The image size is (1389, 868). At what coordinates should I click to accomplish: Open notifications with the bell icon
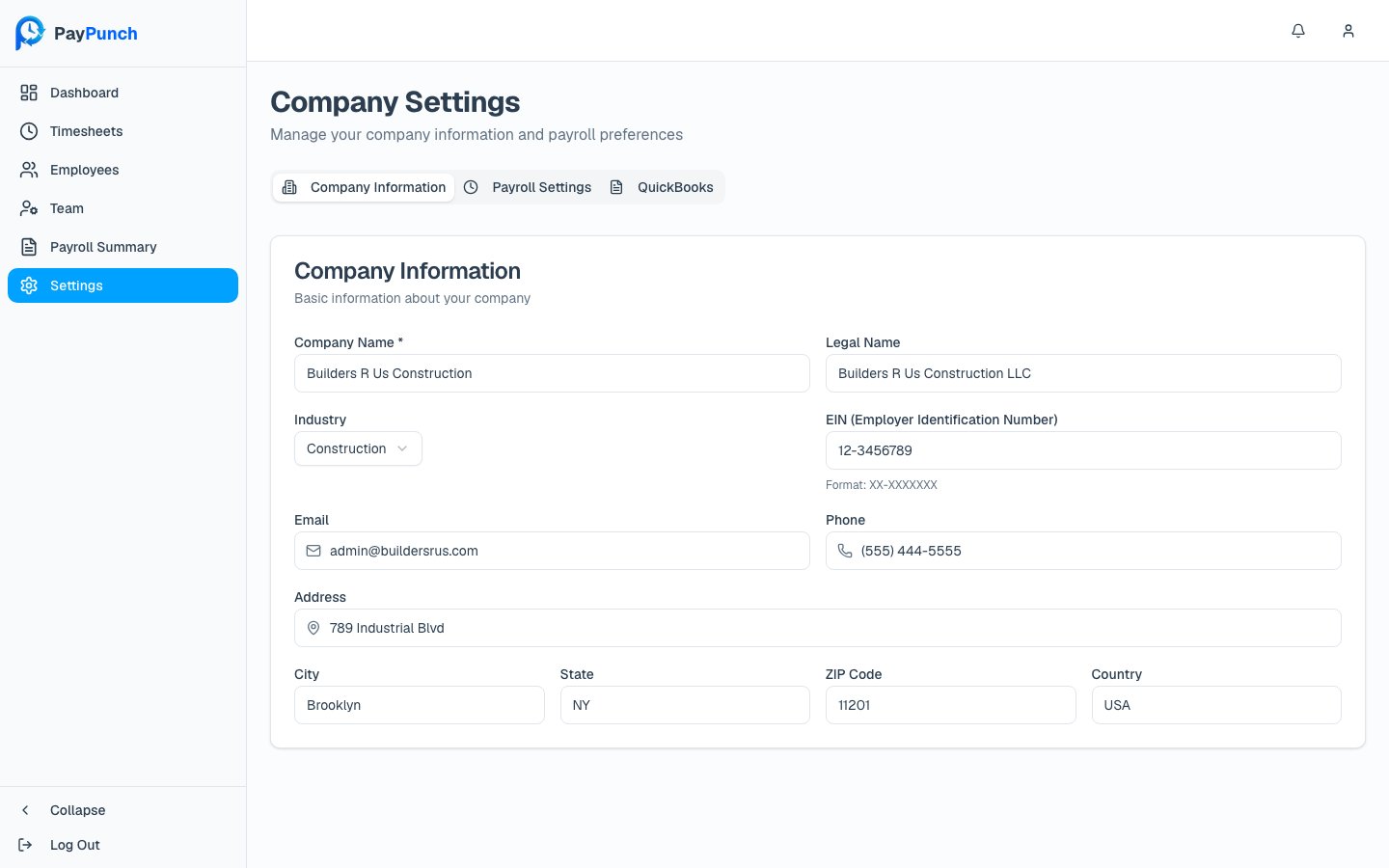point(1298,31)
